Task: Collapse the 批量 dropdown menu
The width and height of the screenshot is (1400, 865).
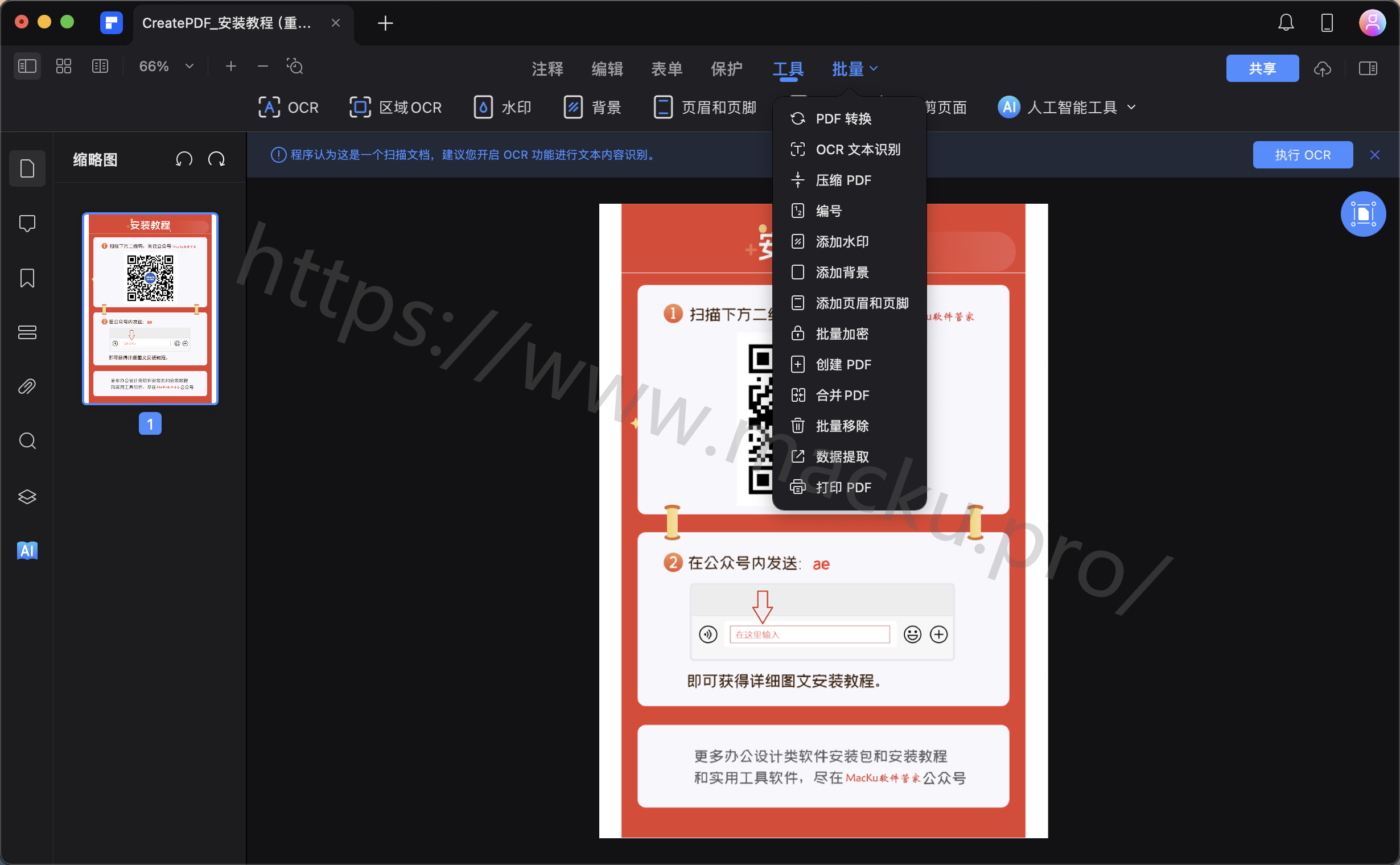Action: (x=854, y=69)
